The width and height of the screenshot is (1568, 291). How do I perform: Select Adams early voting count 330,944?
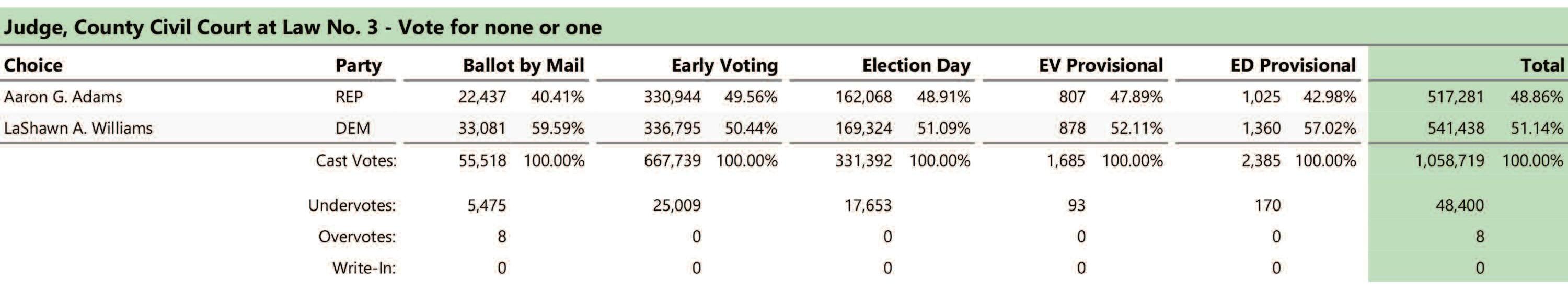coord(673,97)
